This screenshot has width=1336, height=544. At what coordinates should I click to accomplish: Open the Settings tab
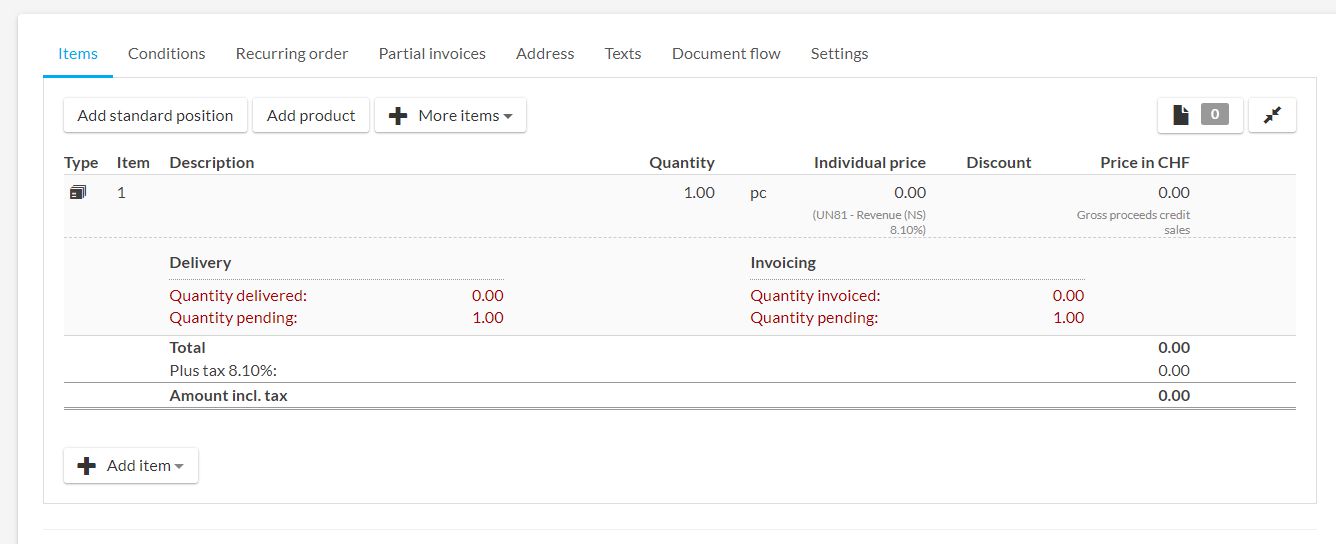click(839, 54)
